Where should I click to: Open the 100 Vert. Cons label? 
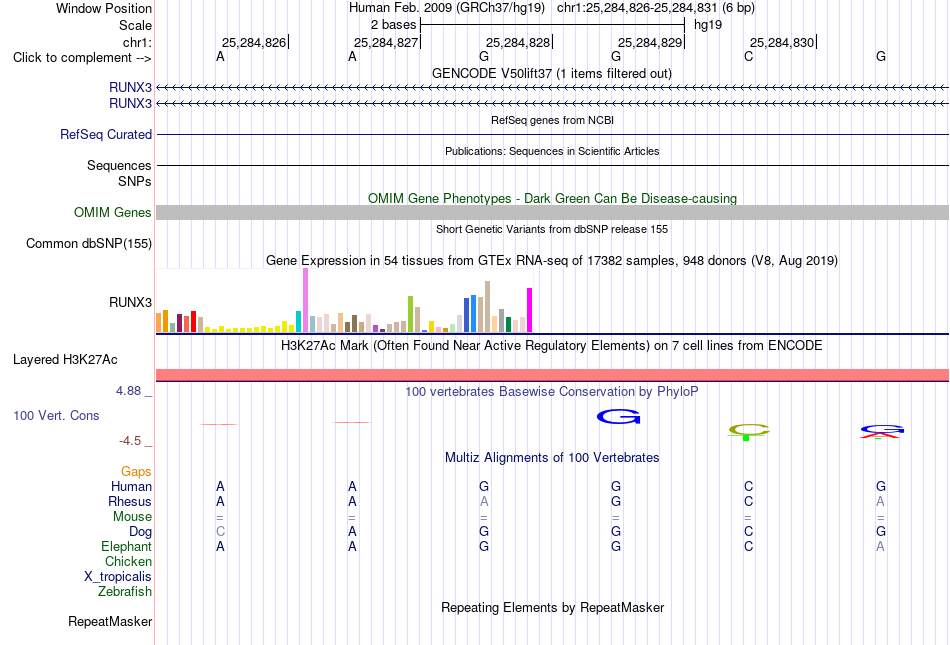(56, 415)
